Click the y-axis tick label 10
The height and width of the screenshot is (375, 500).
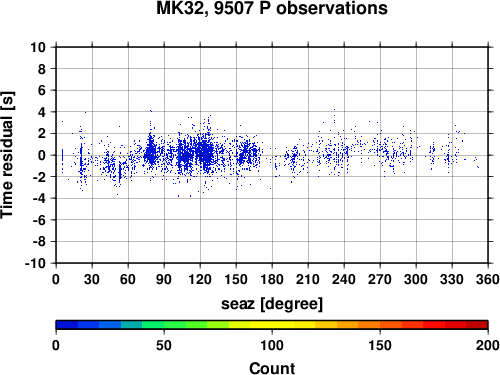coord(38,47)
